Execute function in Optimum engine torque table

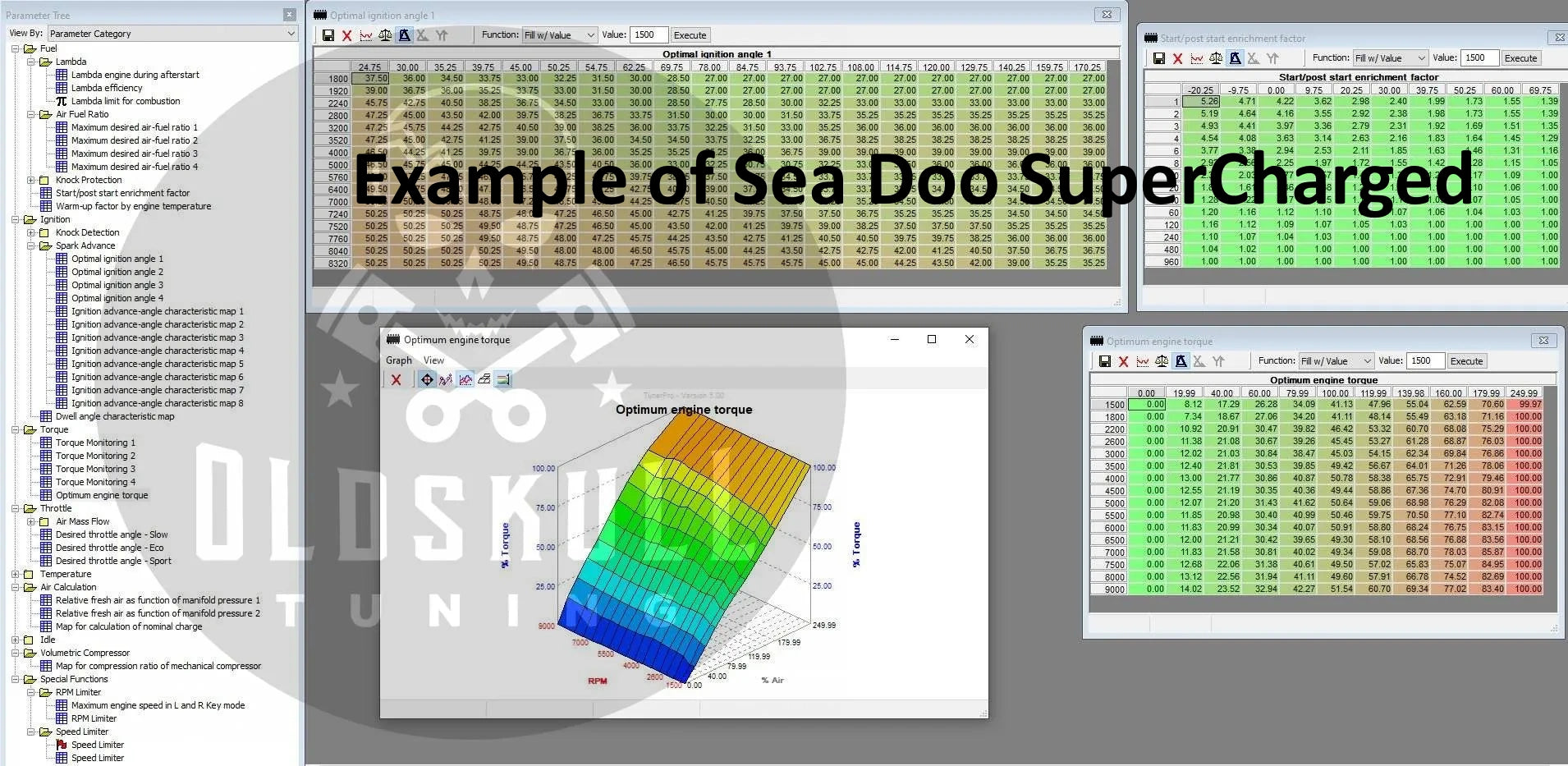tap(1466, 361)
